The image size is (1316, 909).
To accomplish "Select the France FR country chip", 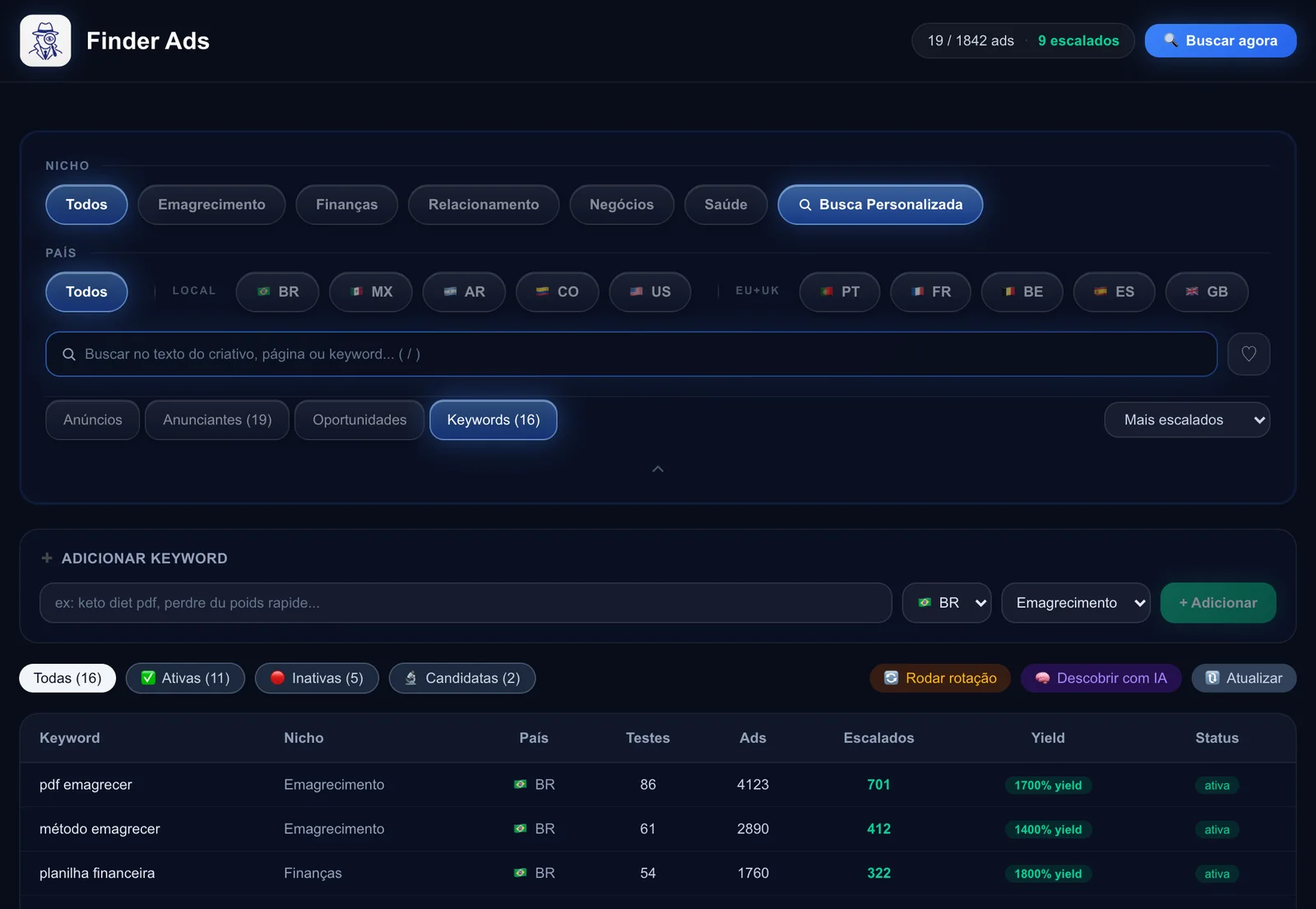I will pos(931,292).
